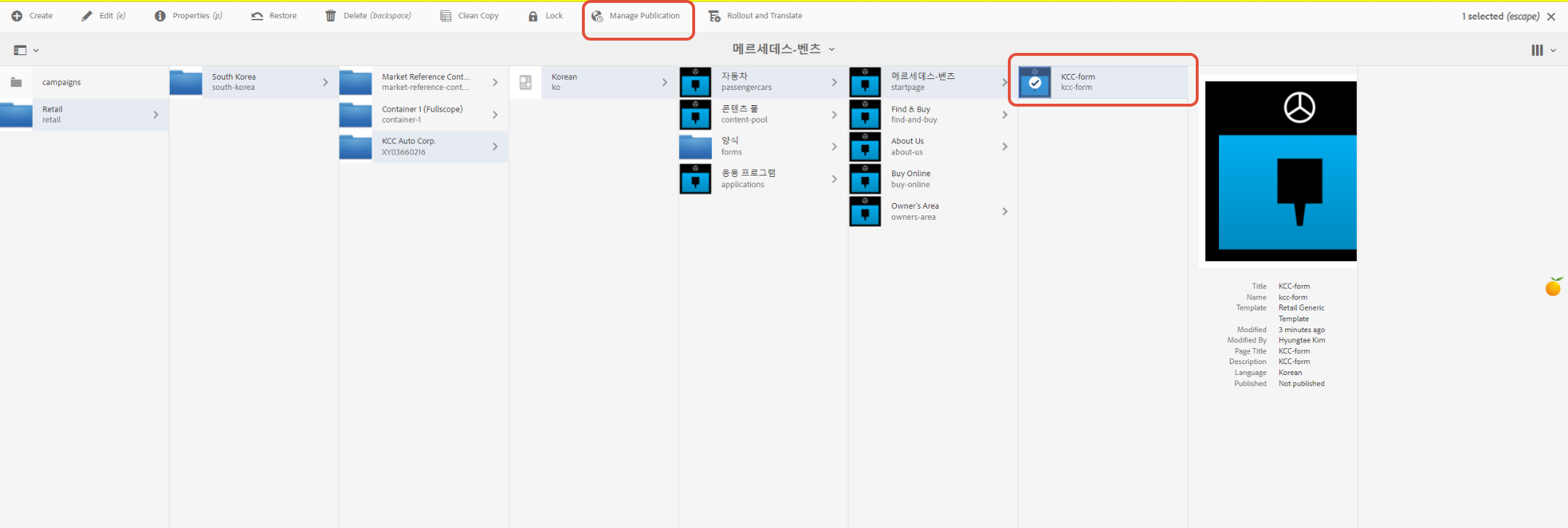Expand About Us chevron
The width and height of the screenshot is (1568, 528).
tap(1005, 147)
